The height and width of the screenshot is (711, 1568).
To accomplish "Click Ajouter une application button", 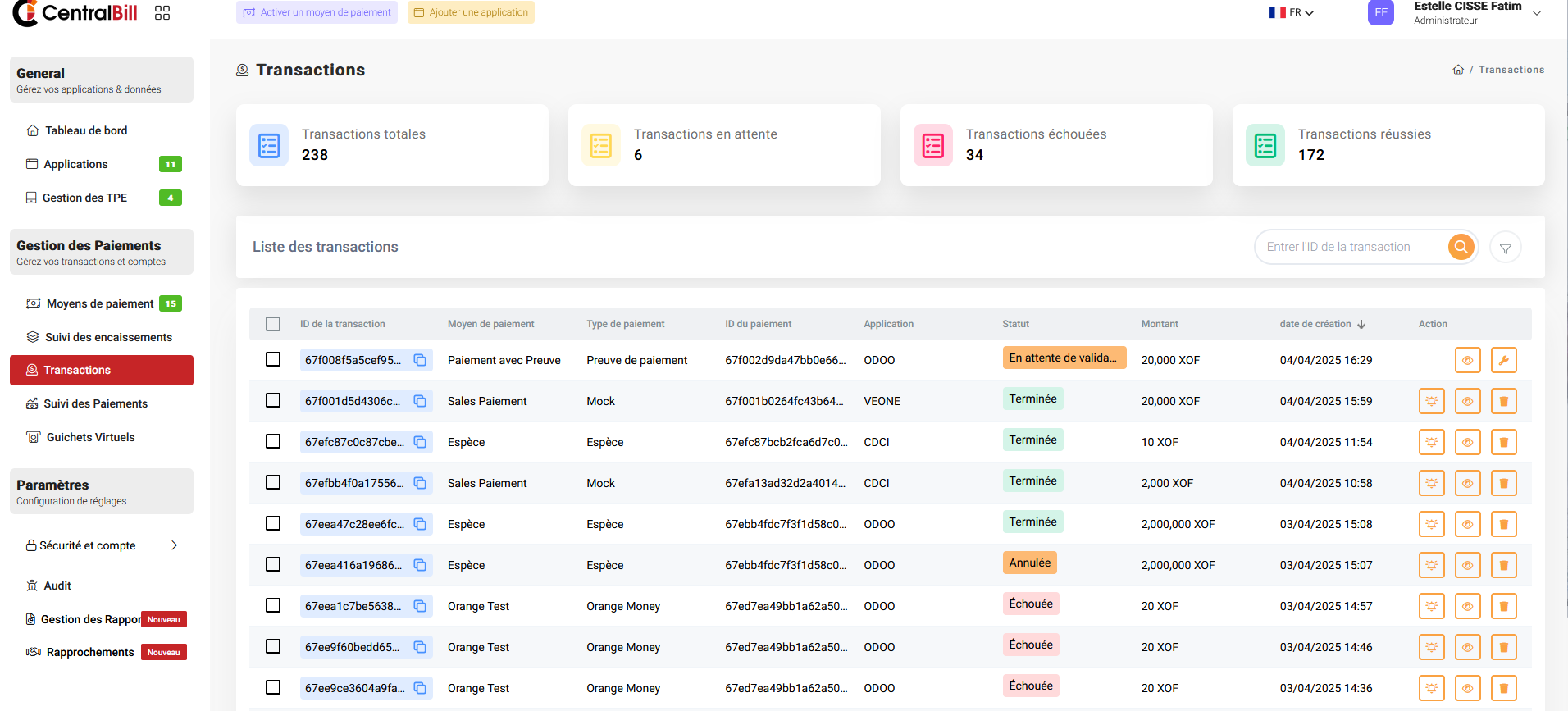I will pyautogui.click(x=471, y=12).
